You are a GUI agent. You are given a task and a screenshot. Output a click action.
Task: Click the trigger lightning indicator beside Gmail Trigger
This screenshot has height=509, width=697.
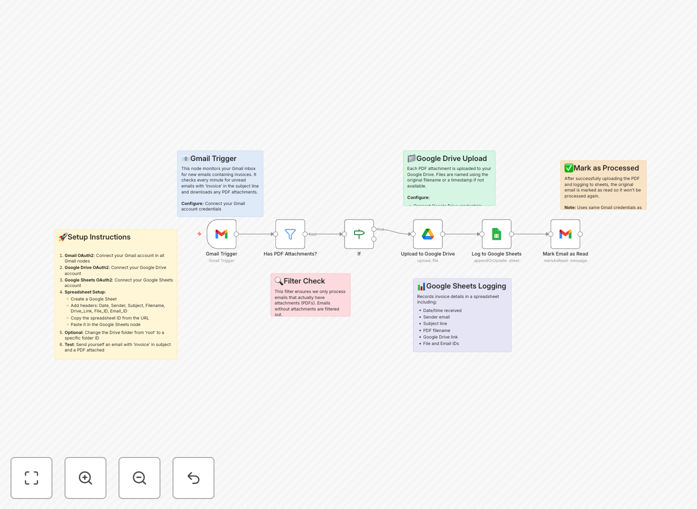pos(199,234)
